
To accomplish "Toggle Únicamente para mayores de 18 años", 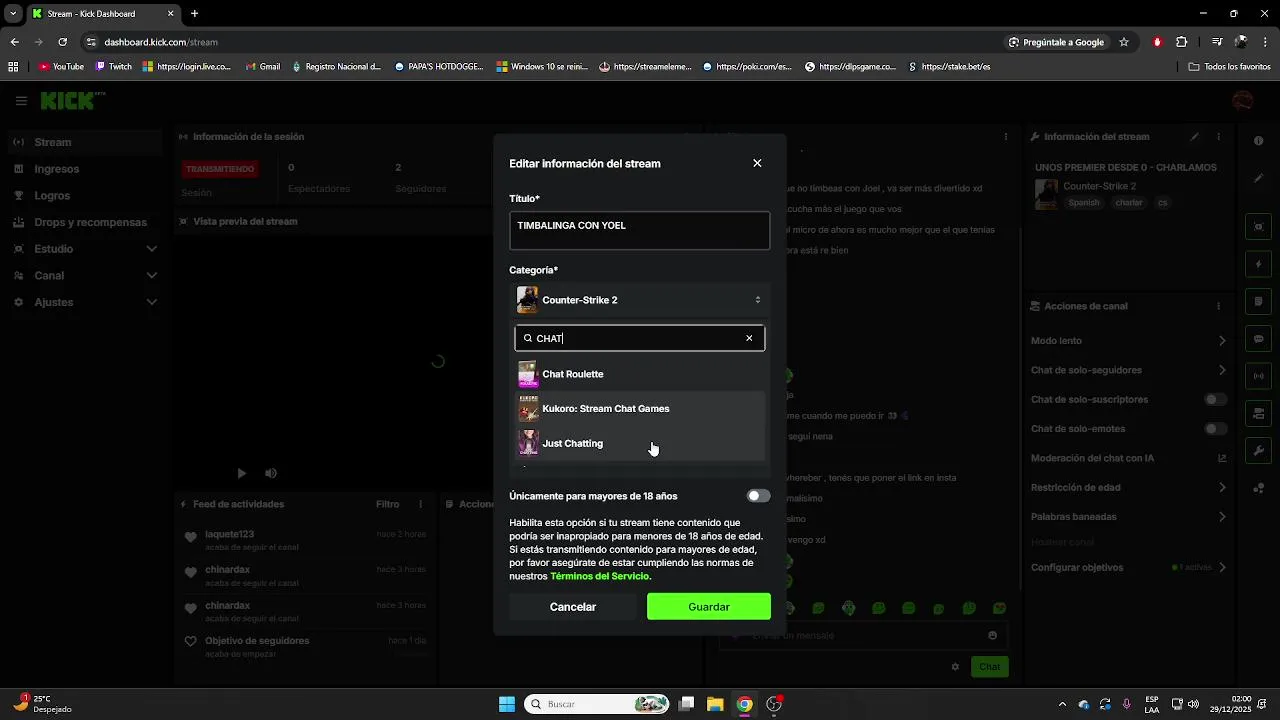I will pyautogui.click(x=759, y=496).
